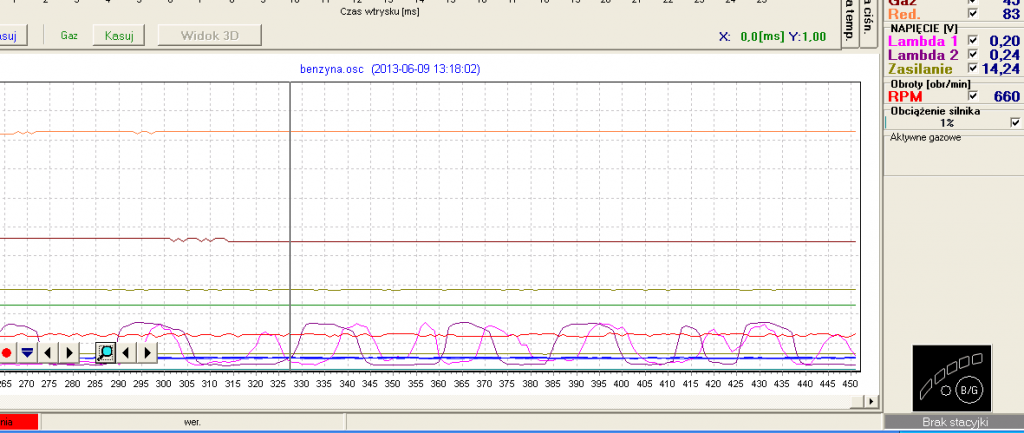This screenshot has width=1024, height=433.
Task: Click the engine load 1% bar
Action: tap(946, 122)
